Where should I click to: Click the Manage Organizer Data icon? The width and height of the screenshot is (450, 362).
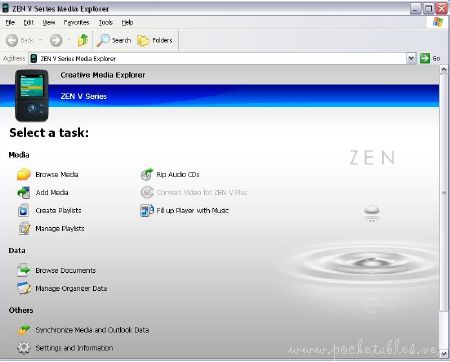pyautogui.click(x=24, y=288)
